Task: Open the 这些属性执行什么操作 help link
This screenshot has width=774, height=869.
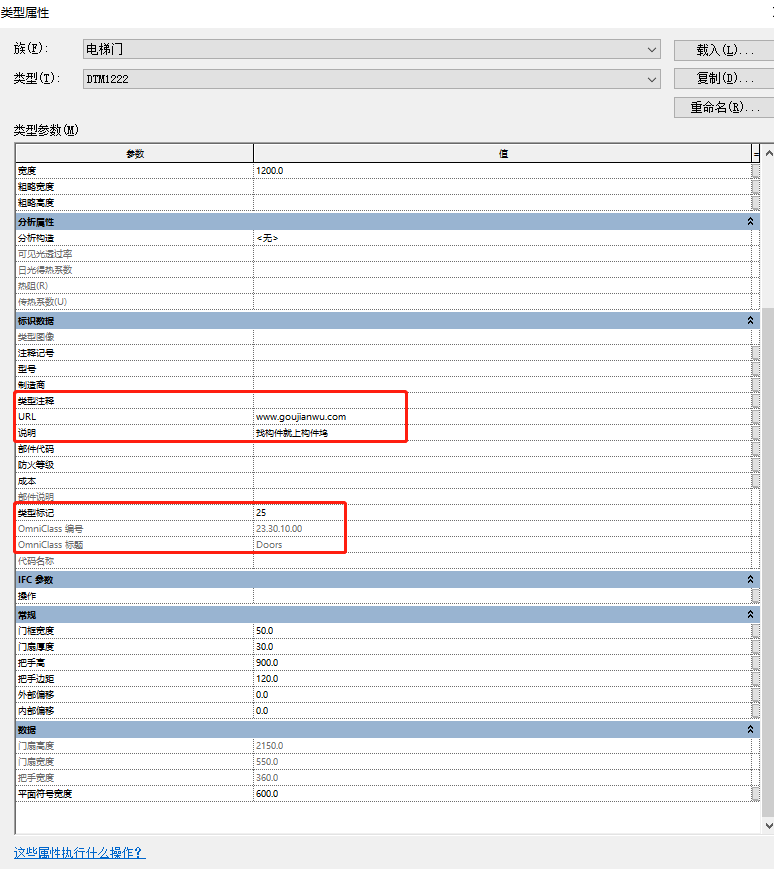Action: point(79,853)
